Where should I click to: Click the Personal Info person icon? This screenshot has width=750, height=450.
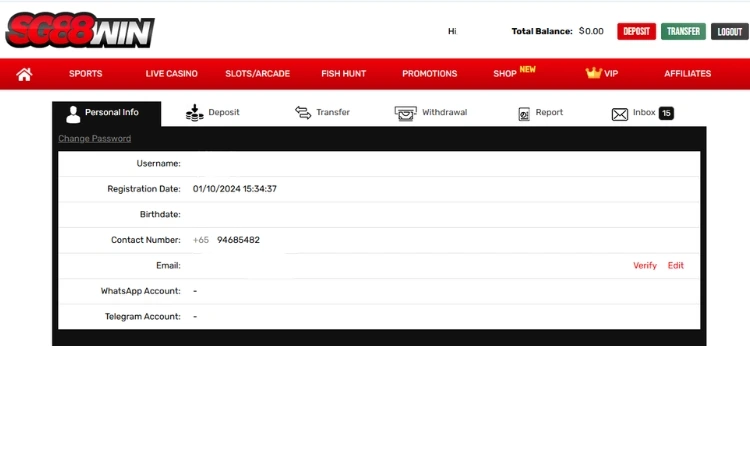pos(73,113)
